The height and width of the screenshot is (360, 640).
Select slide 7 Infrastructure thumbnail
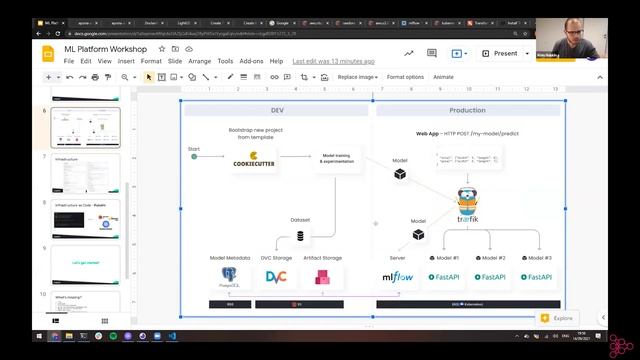pos(85,173)
